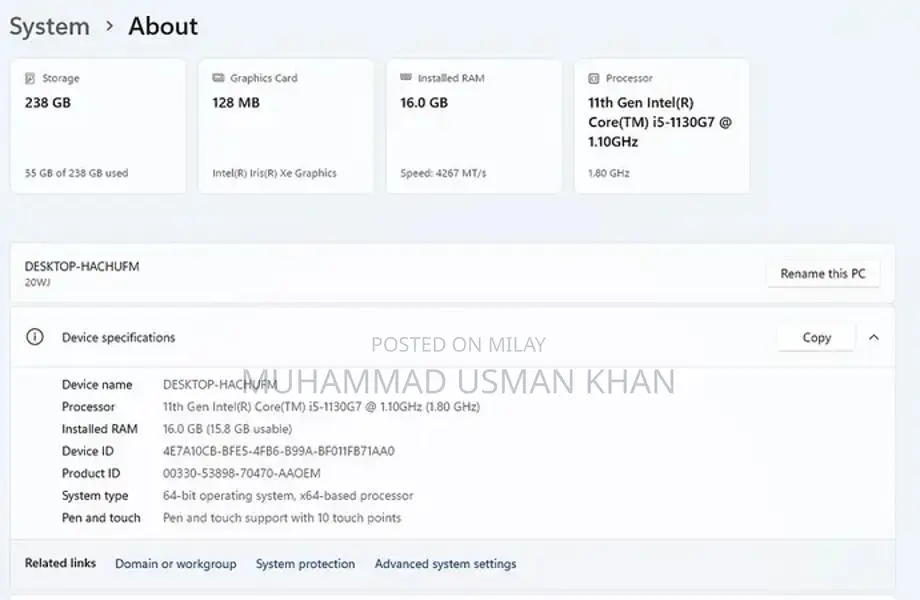Click the Storage drive icon
The width and height of the screenshot is (920, 600).
(30, 78)
